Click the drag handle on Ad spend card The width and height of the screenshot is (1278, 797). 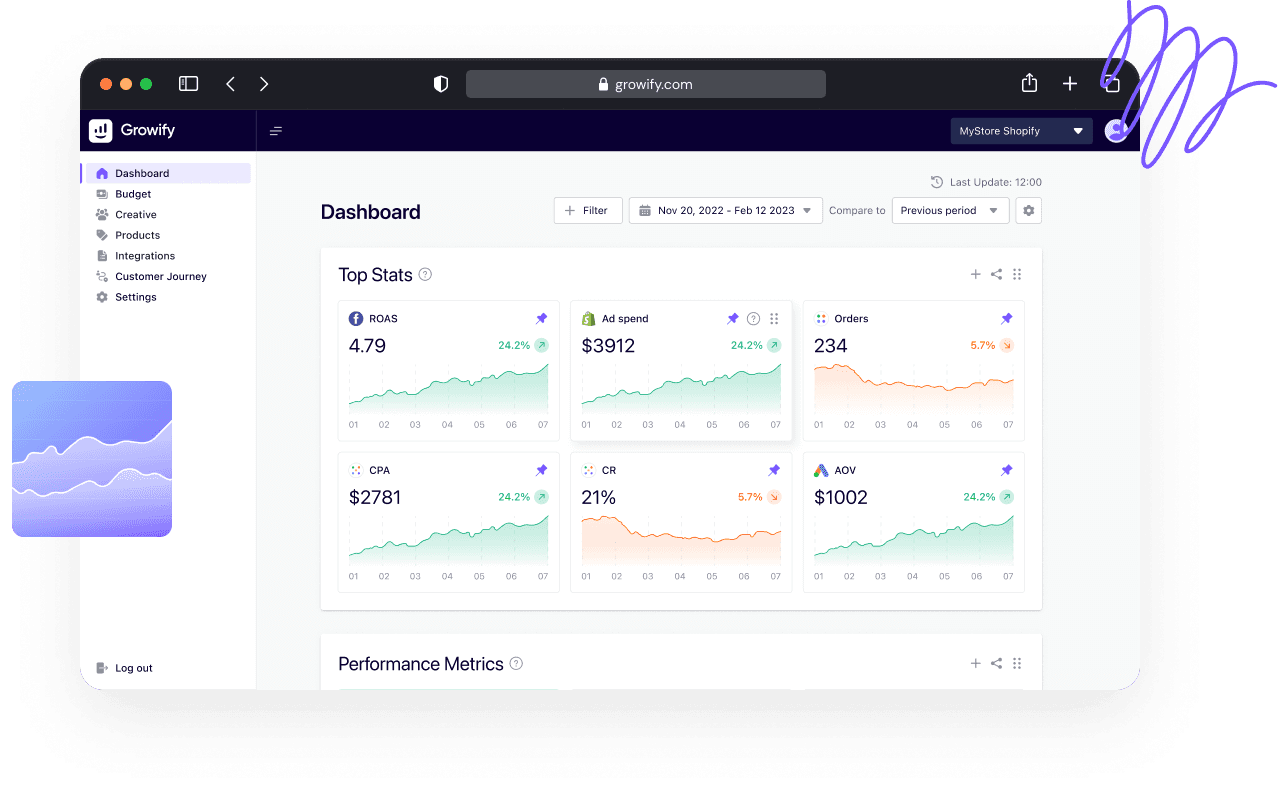pos(774,319)
